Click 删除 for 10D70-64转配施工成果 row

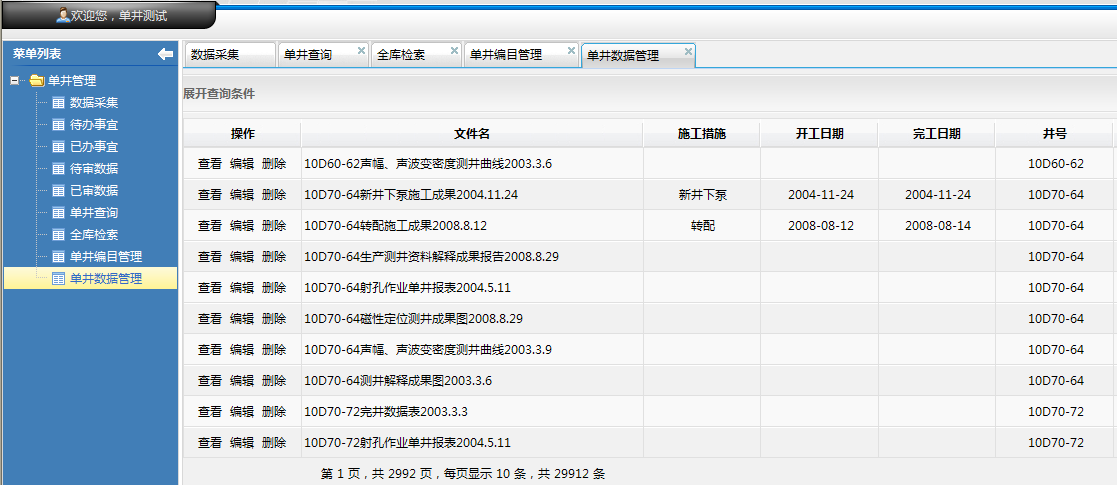coord(273,226)
